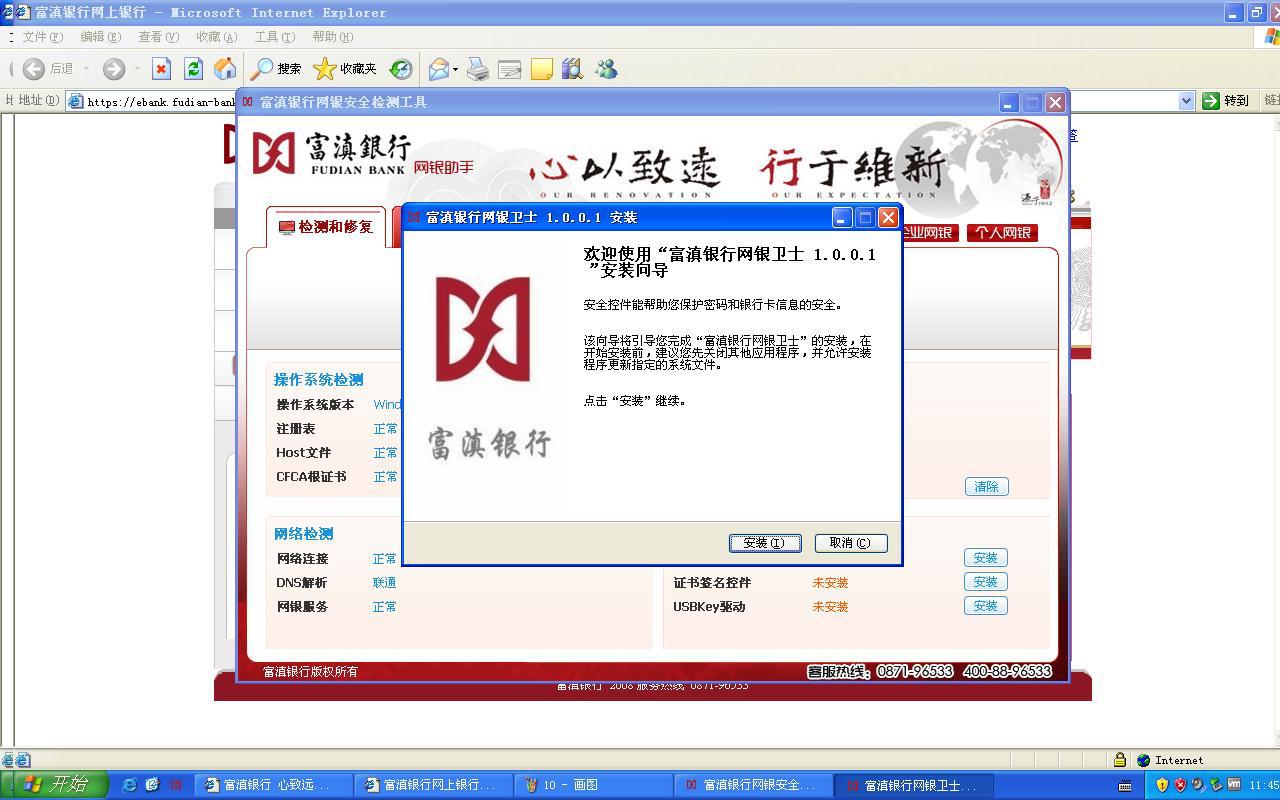Go to the Home page icon
This screenshot has height=800, width=1280.
point(225,68)
